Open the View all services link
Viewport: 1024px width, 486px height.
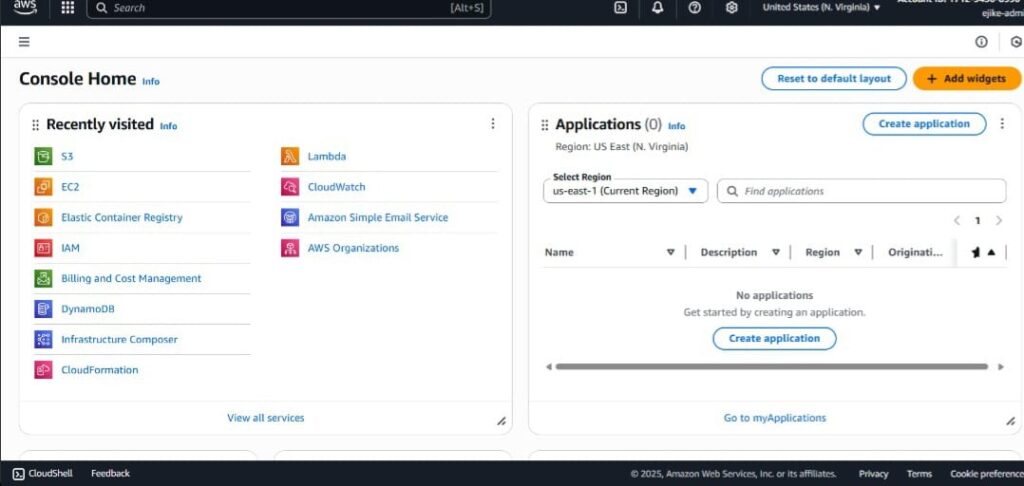[x=265, y=418]
